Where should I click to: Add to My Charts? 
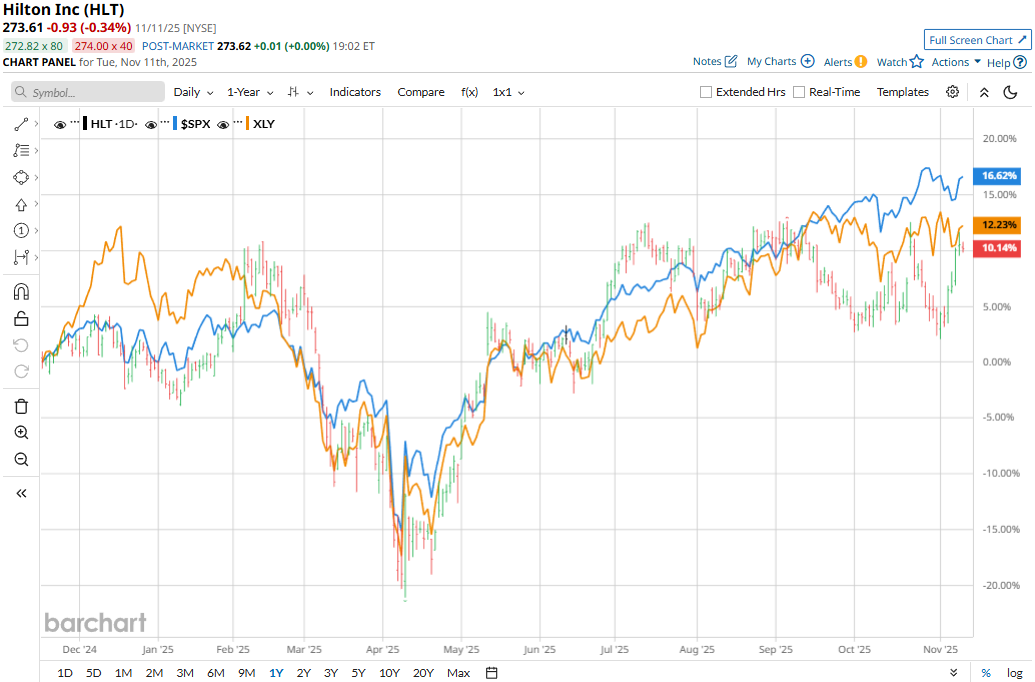click(x=780, y=61)
